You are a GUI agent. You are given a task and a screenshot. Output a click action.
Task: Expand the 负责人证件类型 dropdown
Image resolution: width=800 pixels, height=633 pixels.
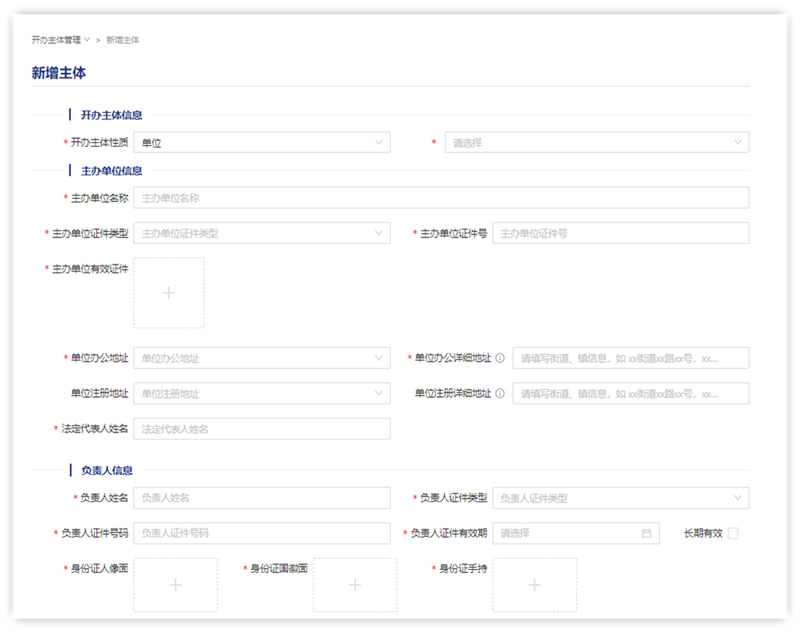coord(620,498)
